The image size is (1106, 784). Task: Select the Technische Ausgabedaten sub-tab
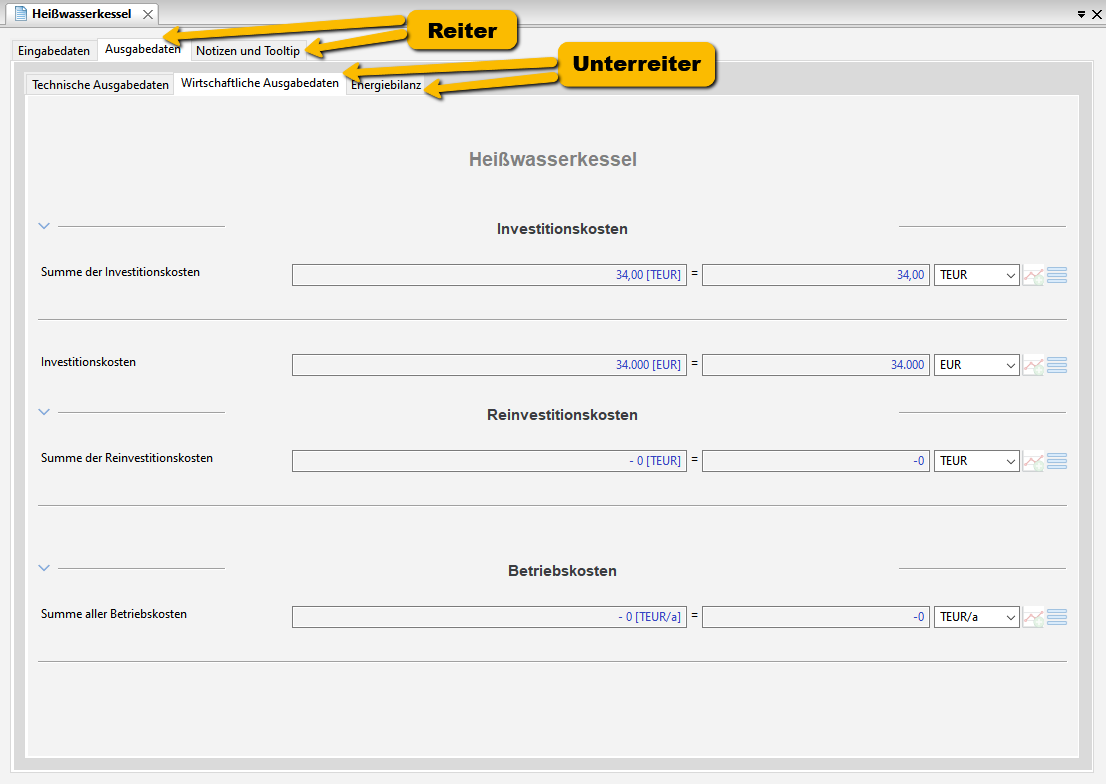pos(100,85)
